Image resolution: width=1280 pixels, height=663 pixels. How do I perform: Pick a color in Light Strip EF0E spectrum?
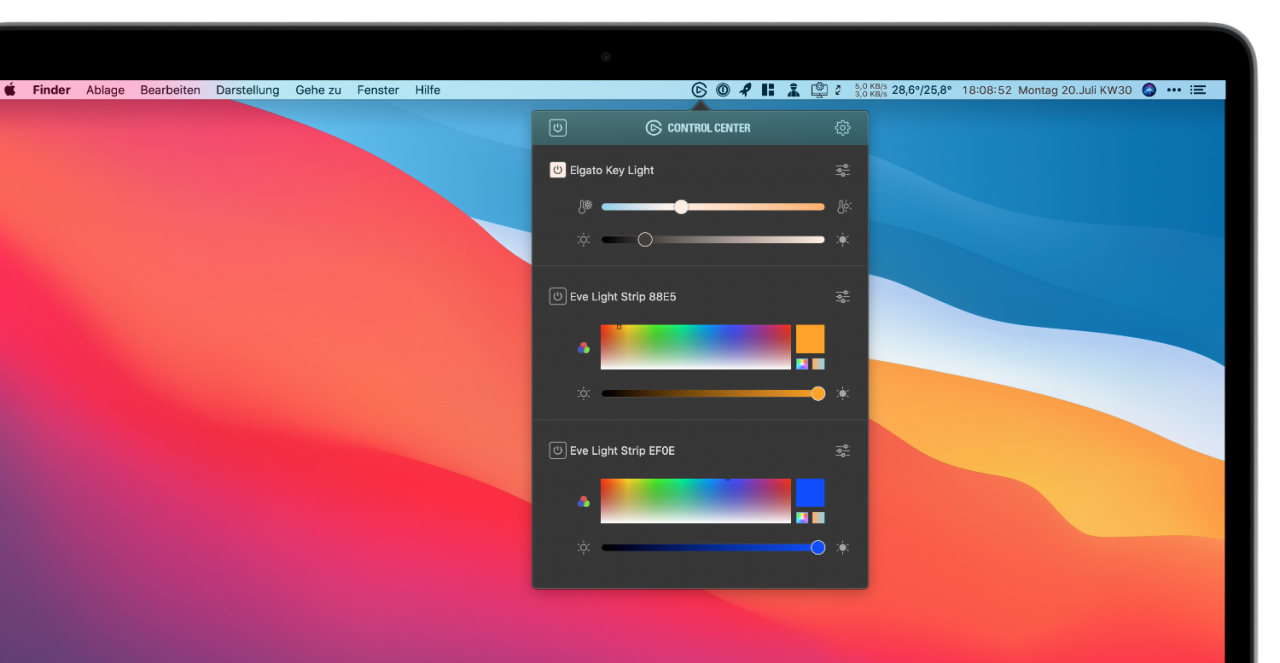(696, 501)
